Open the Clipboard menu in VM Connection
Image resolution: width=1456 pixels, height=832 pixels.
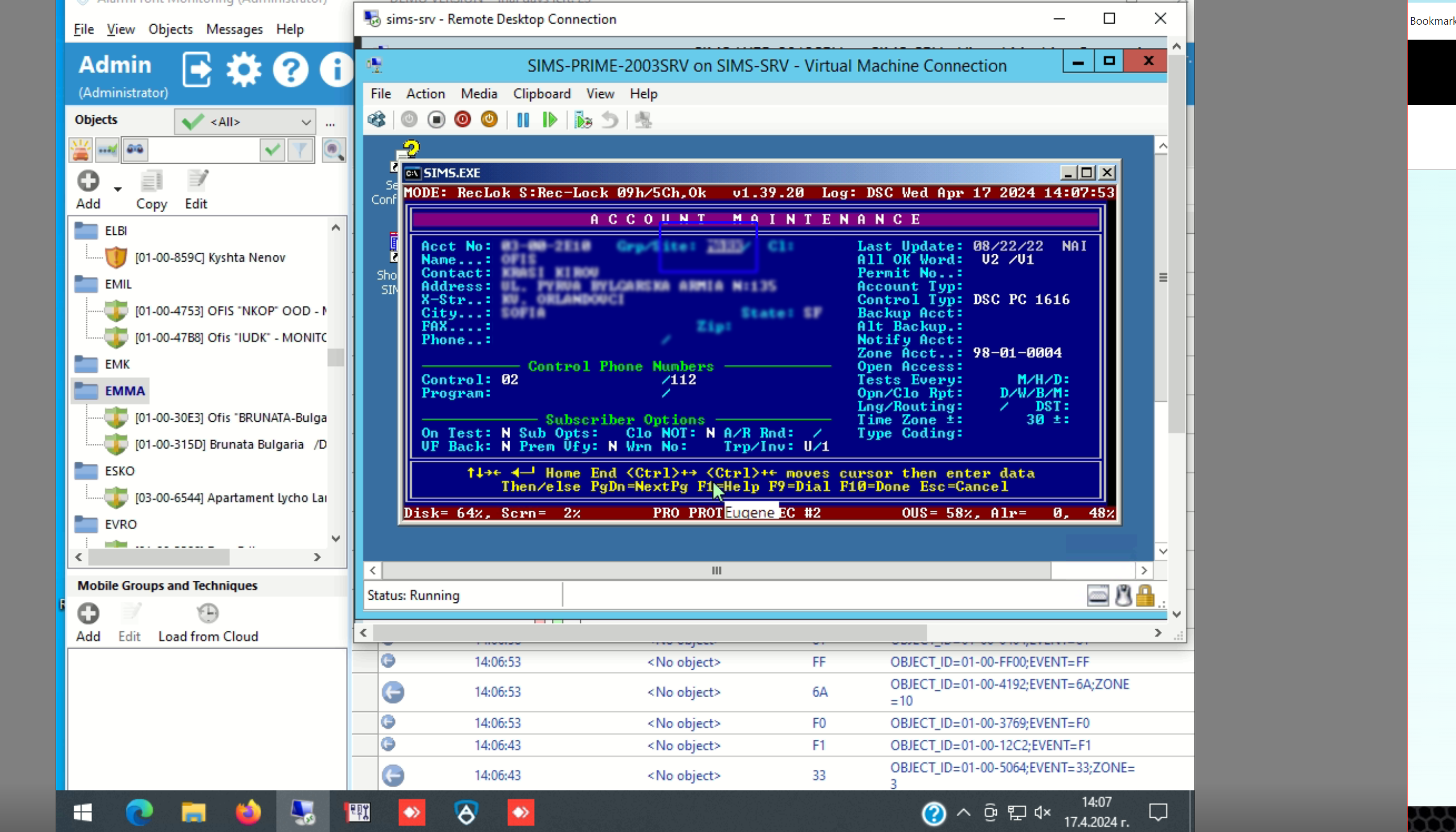(x=542, y=94)
